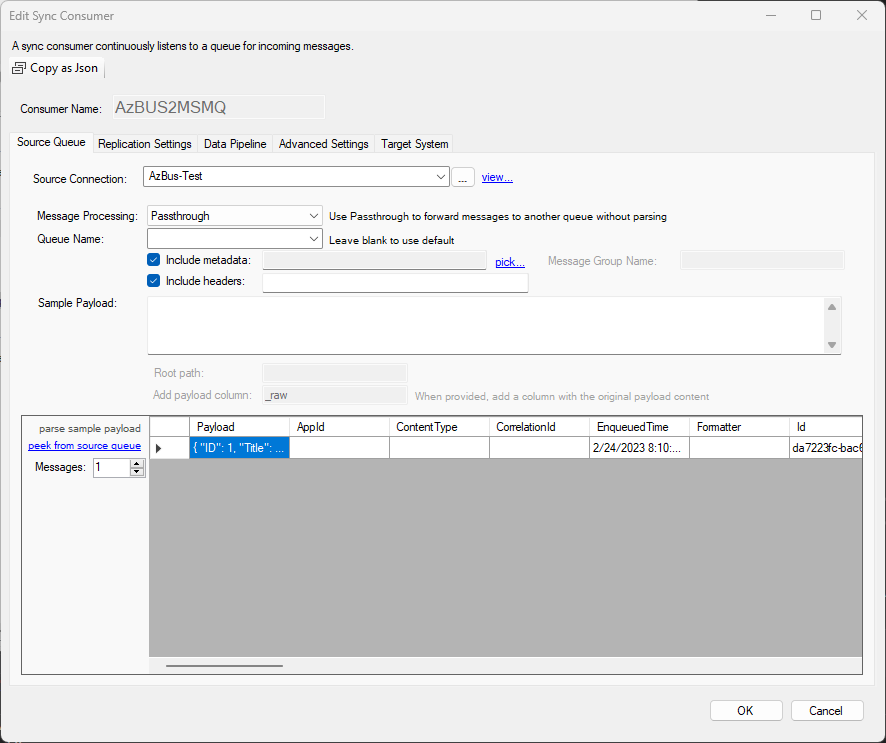
Task: Click the EnqueuedTime column header
Action: point(640,427)
